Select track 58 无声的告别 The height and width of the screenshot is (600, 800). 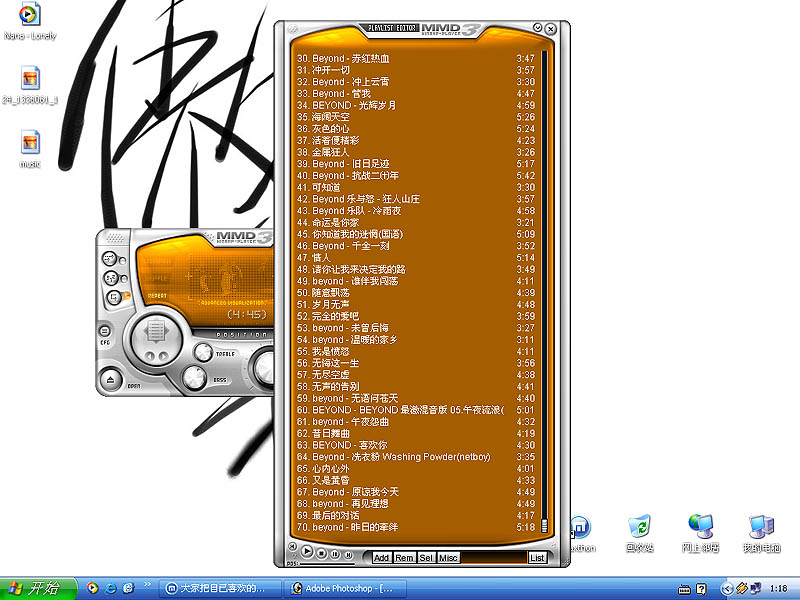click(416, 387)
